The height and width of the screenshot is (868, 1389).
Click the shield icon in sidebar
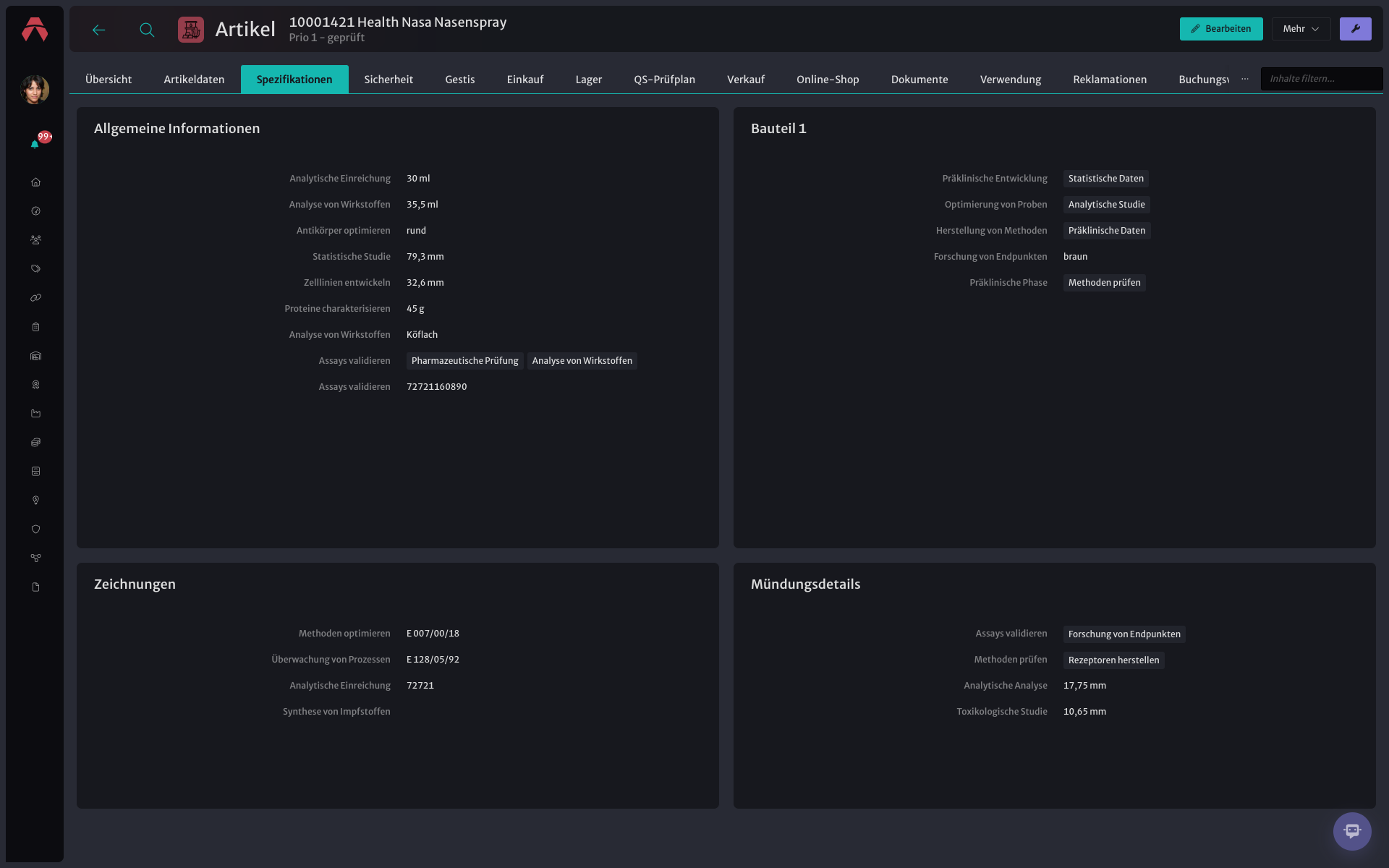(x=35, y=529)
